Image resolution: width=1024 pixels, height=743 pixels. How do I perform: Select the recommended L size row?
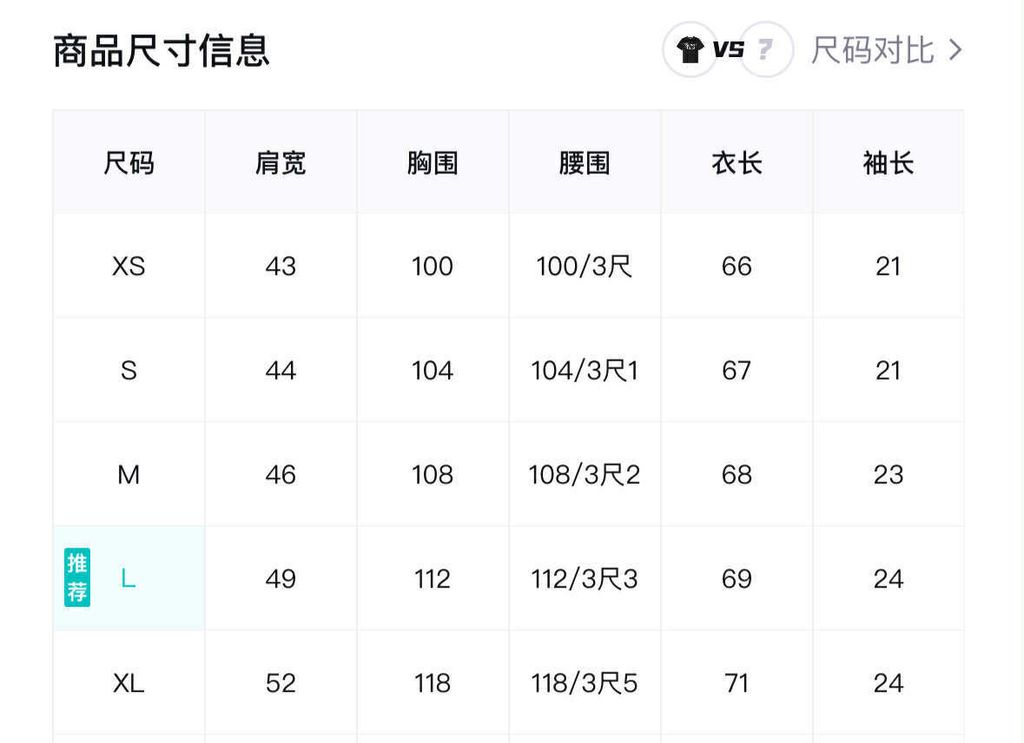(x=128, y=579)
